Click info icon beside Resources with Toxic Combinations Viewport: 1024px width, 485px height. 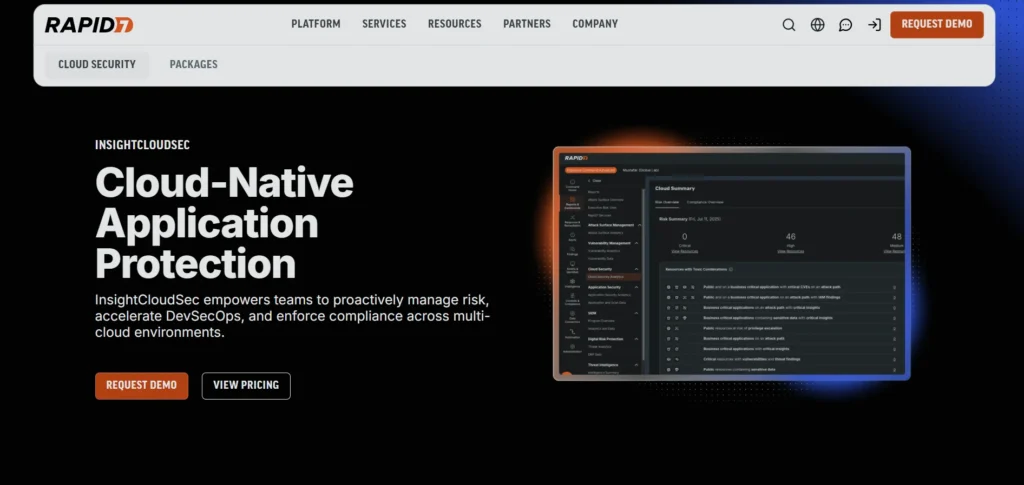coord(731,269)
